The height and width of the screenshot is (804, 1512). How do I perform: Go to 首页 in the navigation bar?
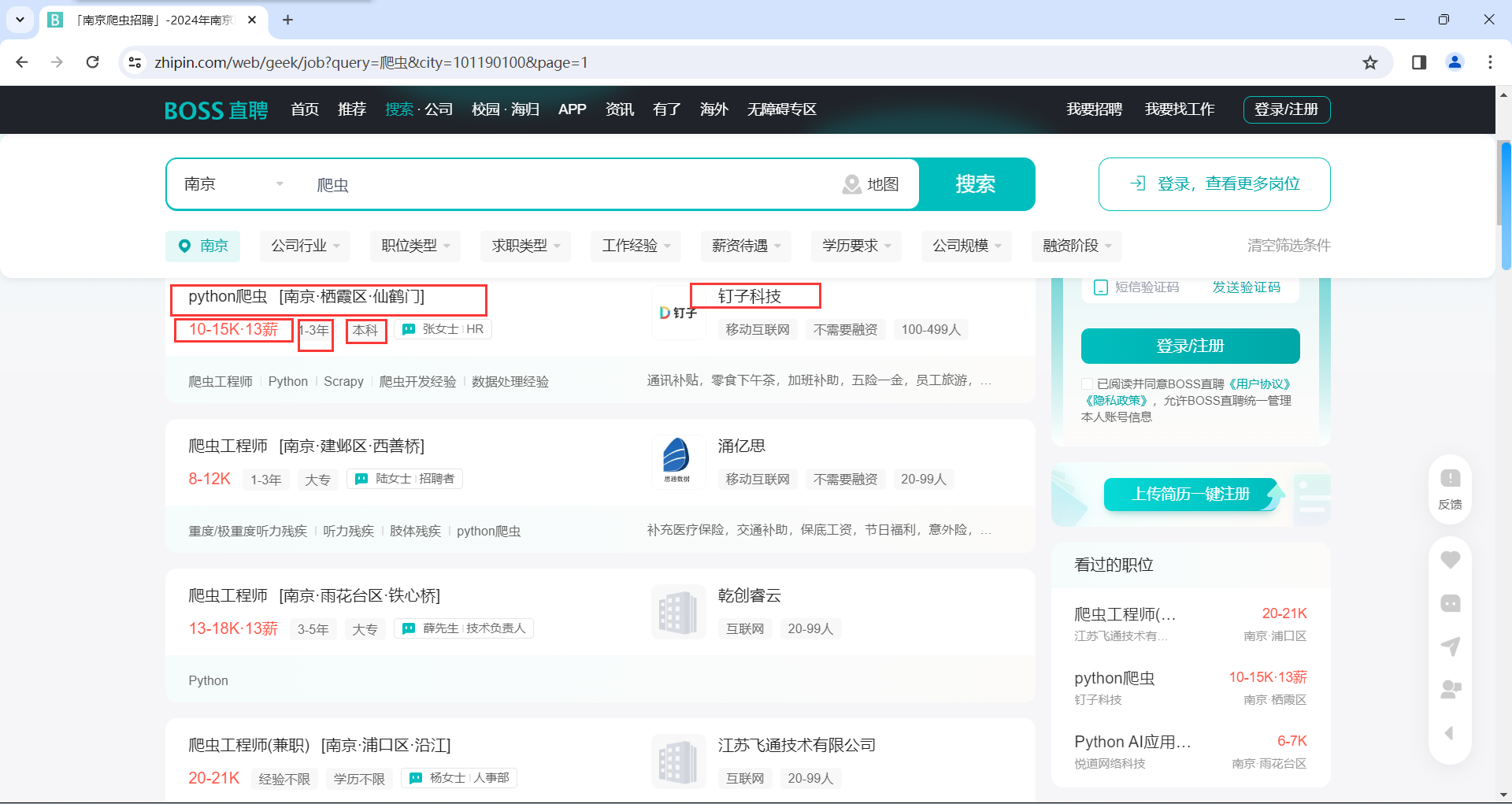[305, 109]
